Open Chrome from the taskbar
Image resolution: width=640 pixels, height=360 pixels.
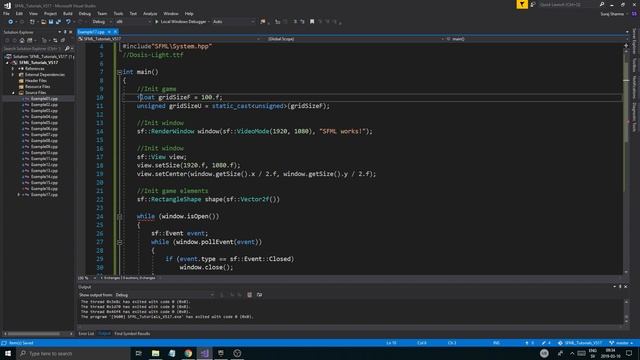[x=188, y=353]
